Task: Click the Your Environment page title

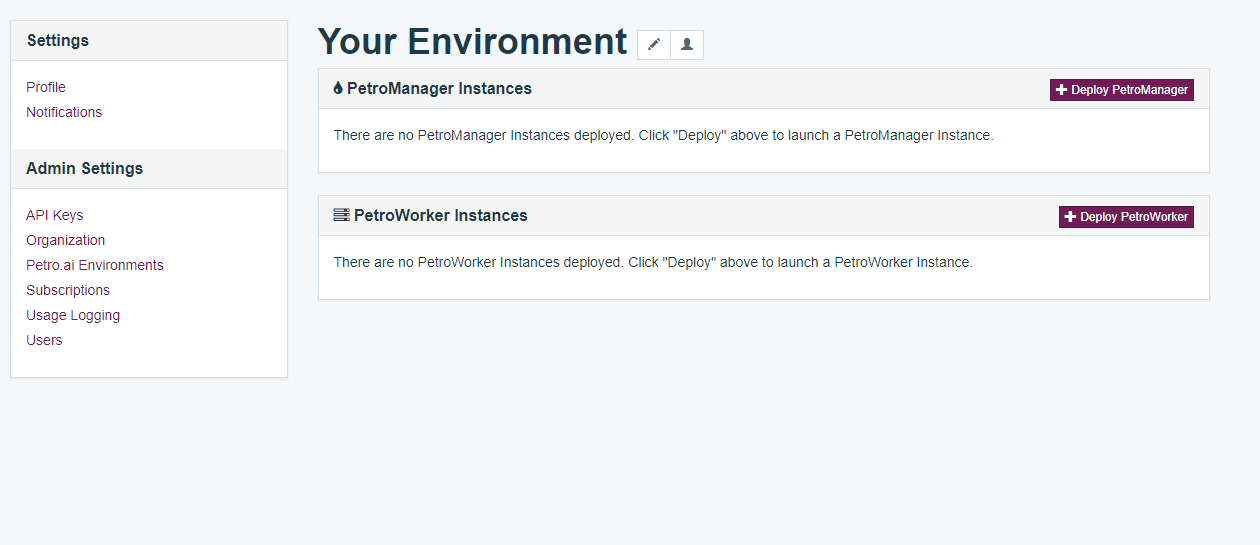Action: (x=472, y=42)
